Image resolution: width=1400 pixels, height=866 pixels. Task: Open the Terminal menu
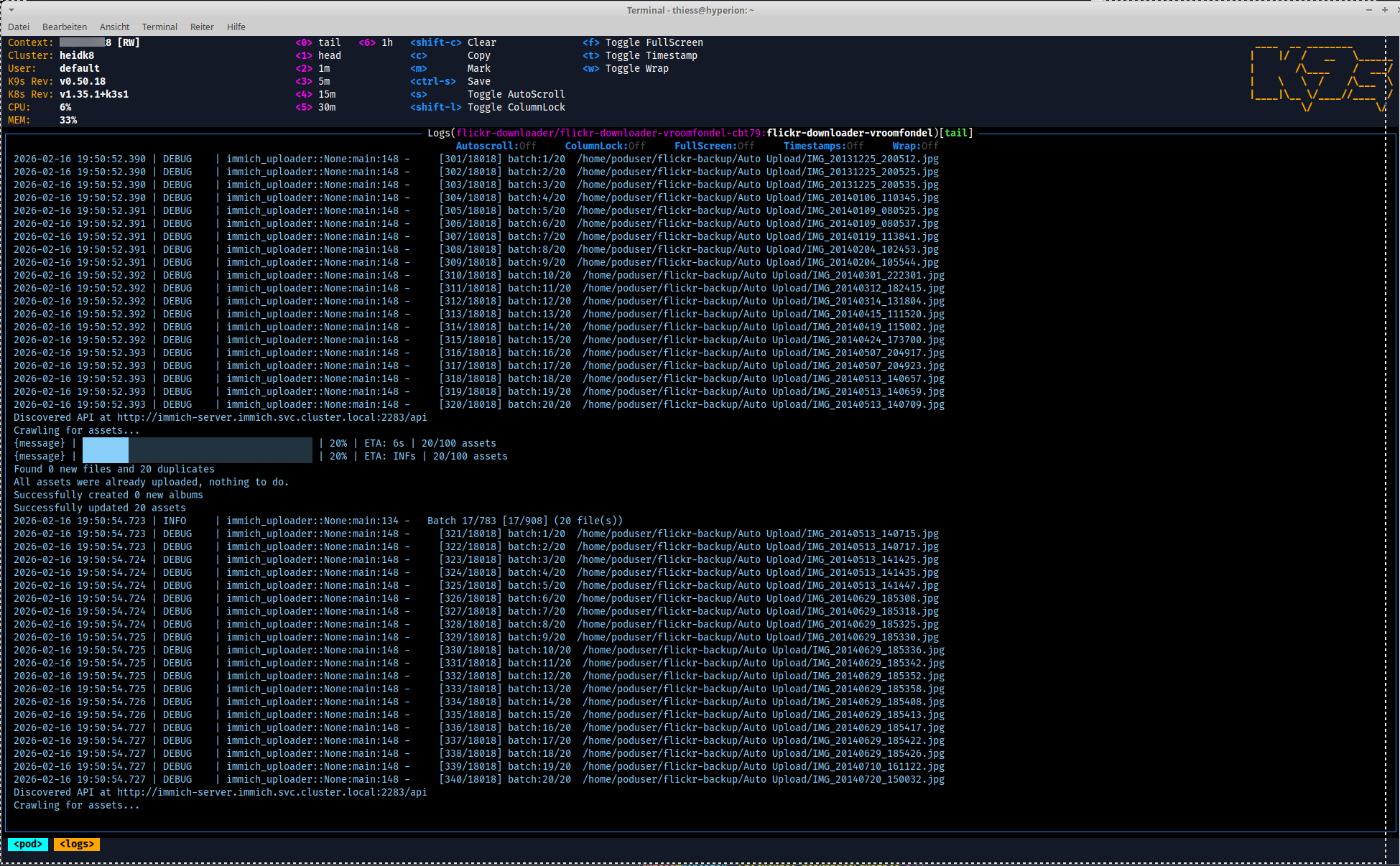pyautogui.click(x=159, y=27)
